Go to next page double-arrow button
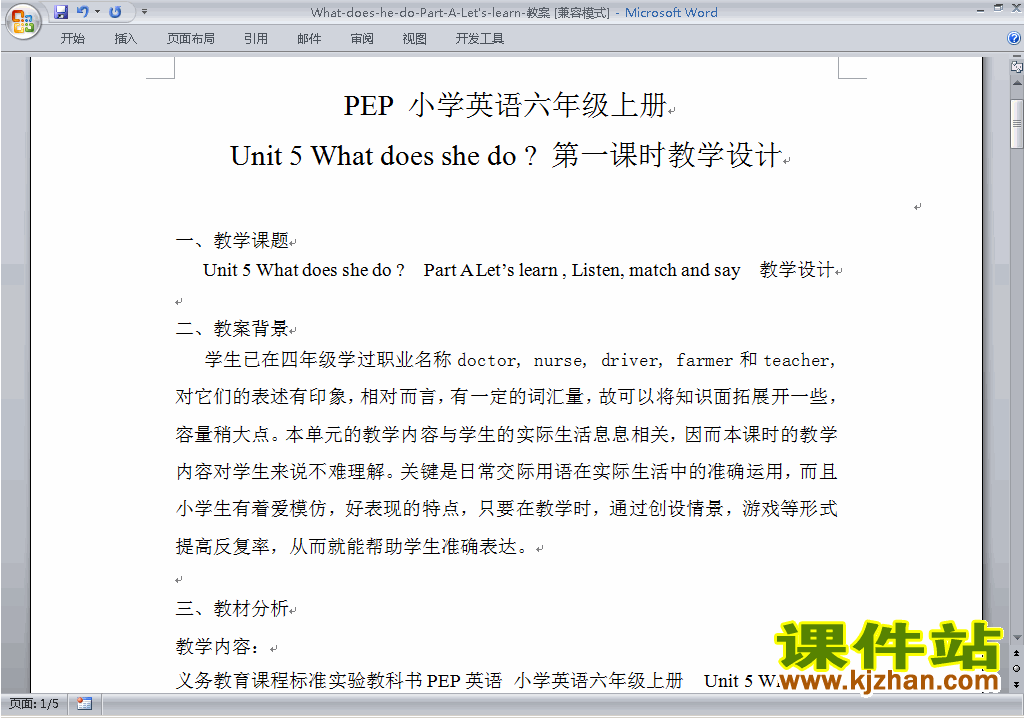1024x718 pixels. click(1016, 684)
